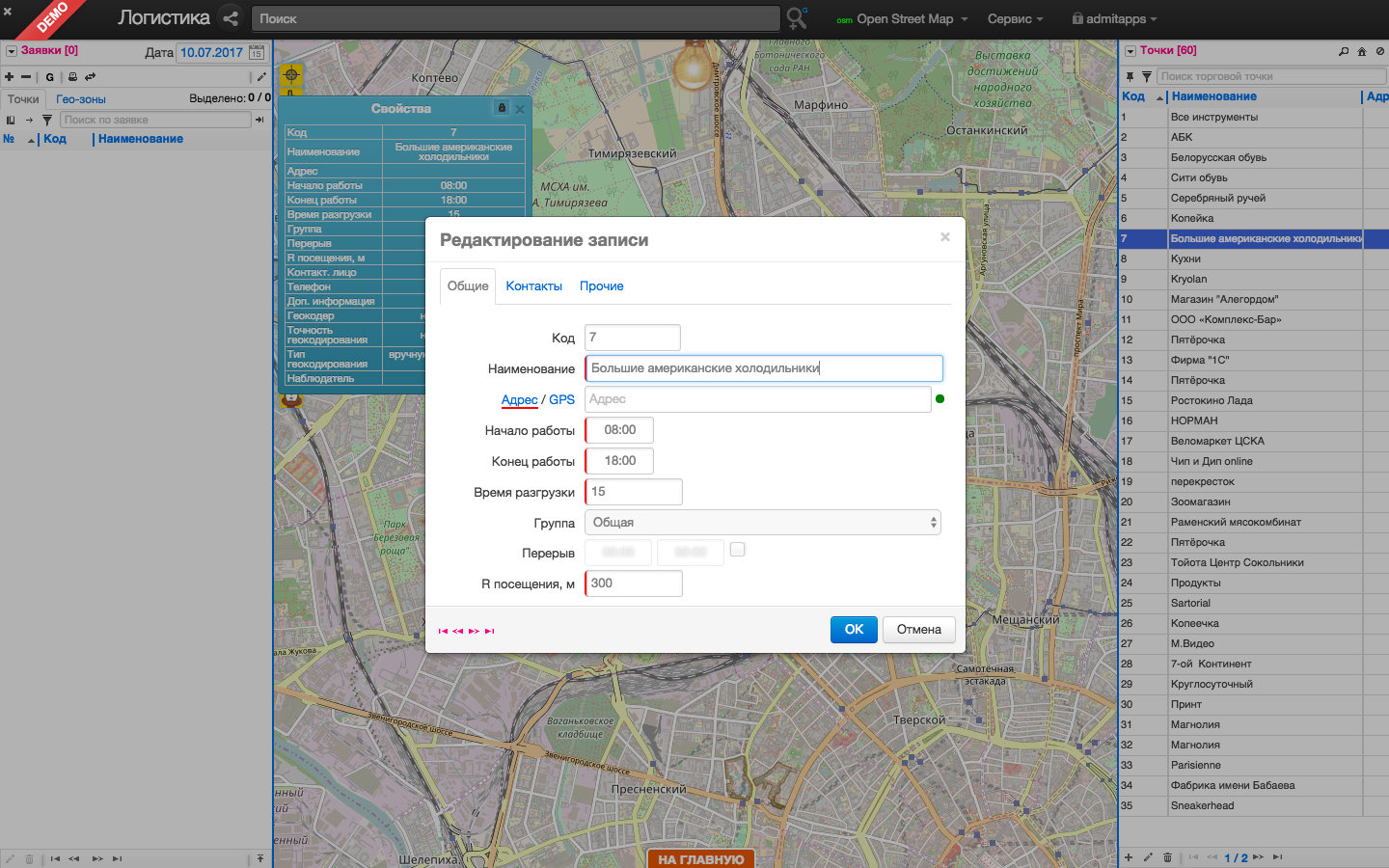Screen dimensions: 1389x868
Task: Enable the Перерыв checkbox
Action: [738, 550]
